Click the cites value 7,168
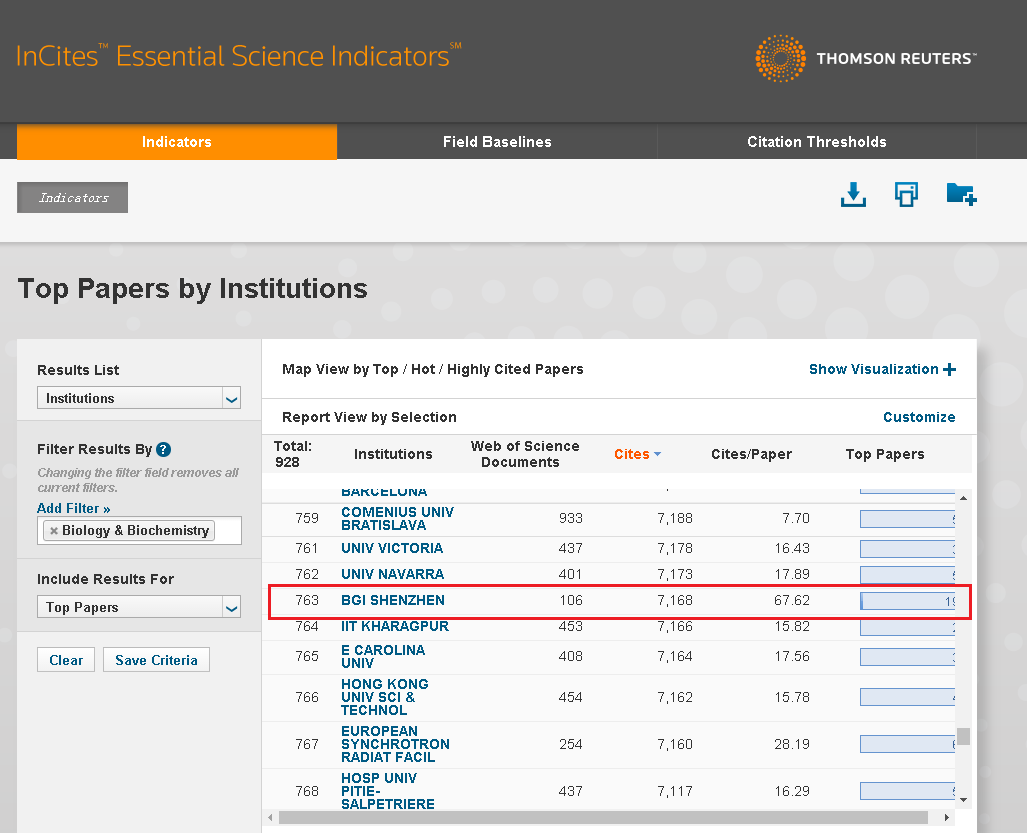 click(x=675, y=601)
